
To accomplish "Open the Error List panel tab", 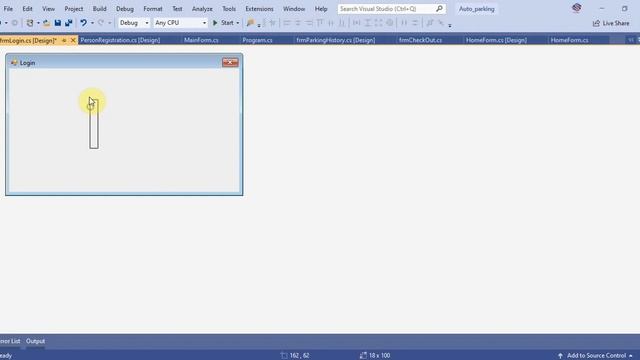I will pyautogui.click(x=10, y=341).
